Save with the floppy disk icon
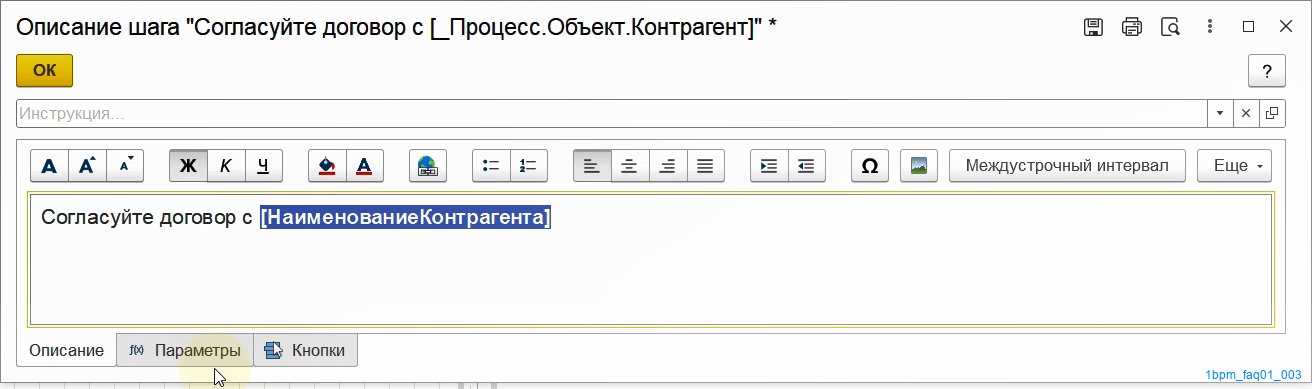This screenshot has width=1312, height=389. [x=1094, y=27]
